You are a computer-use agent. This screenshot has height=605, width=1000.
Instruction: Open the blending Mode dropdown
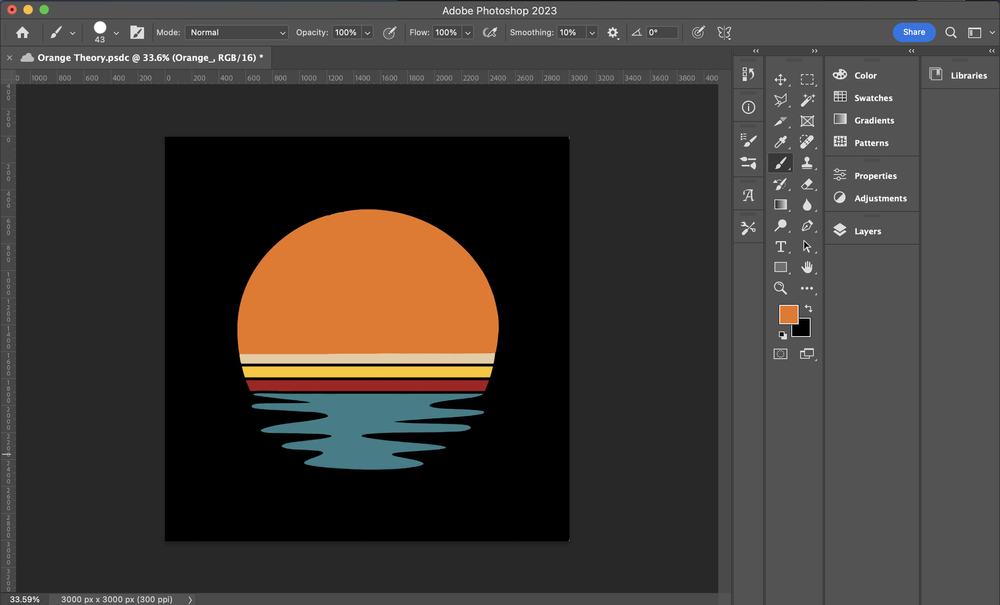click(236, 33)
